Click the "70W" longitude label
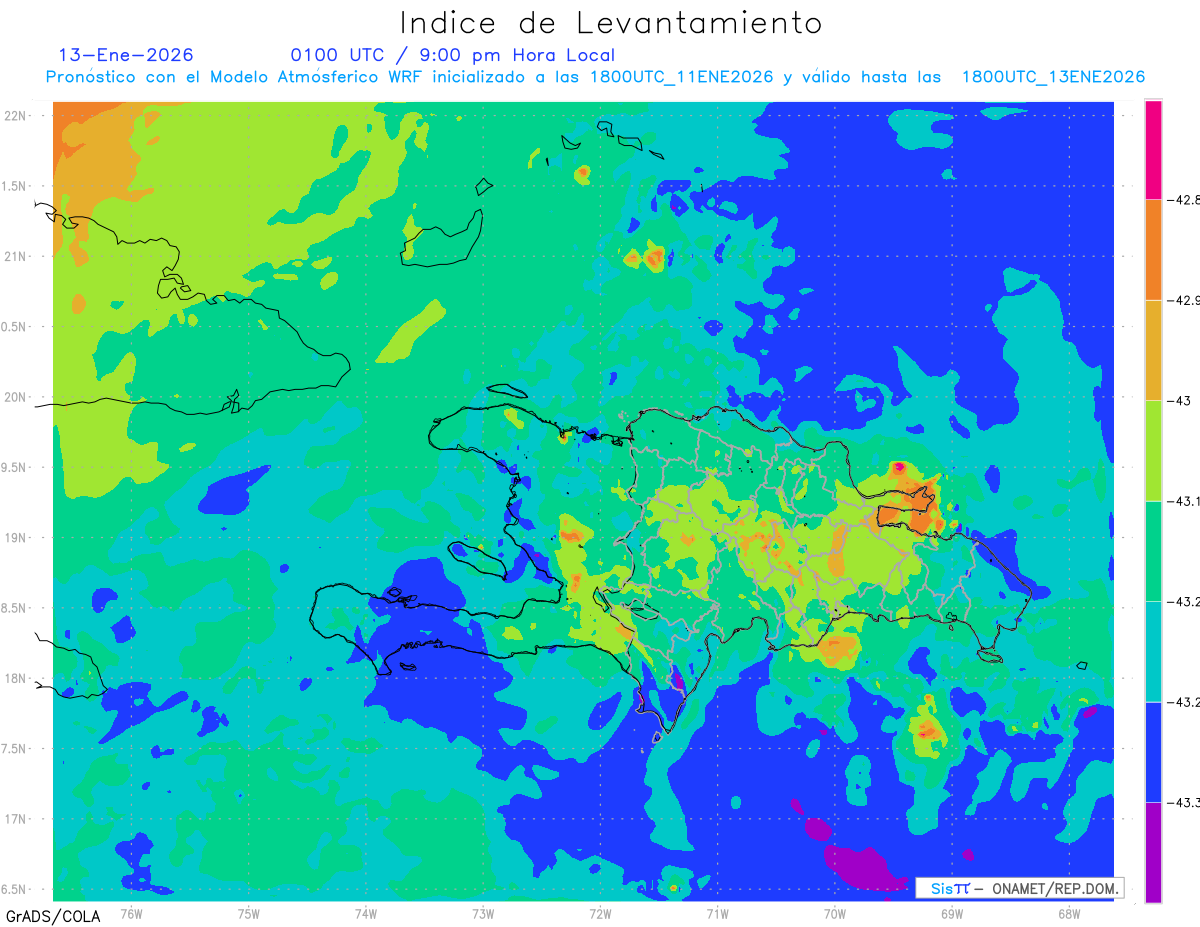 835,913
